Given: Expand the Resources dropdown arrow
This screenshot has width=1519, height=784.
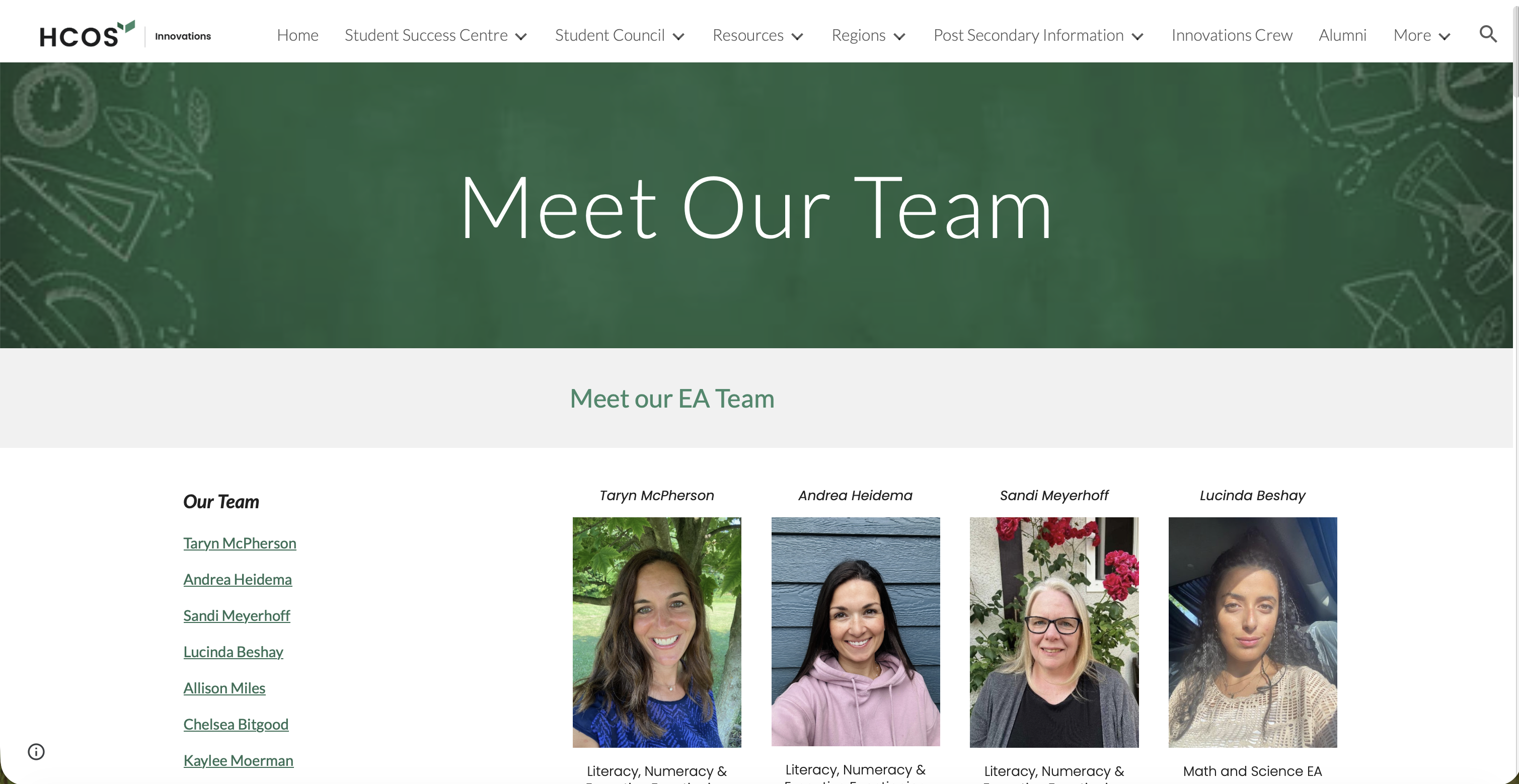Looking at the screenshot, I should 797,37.
